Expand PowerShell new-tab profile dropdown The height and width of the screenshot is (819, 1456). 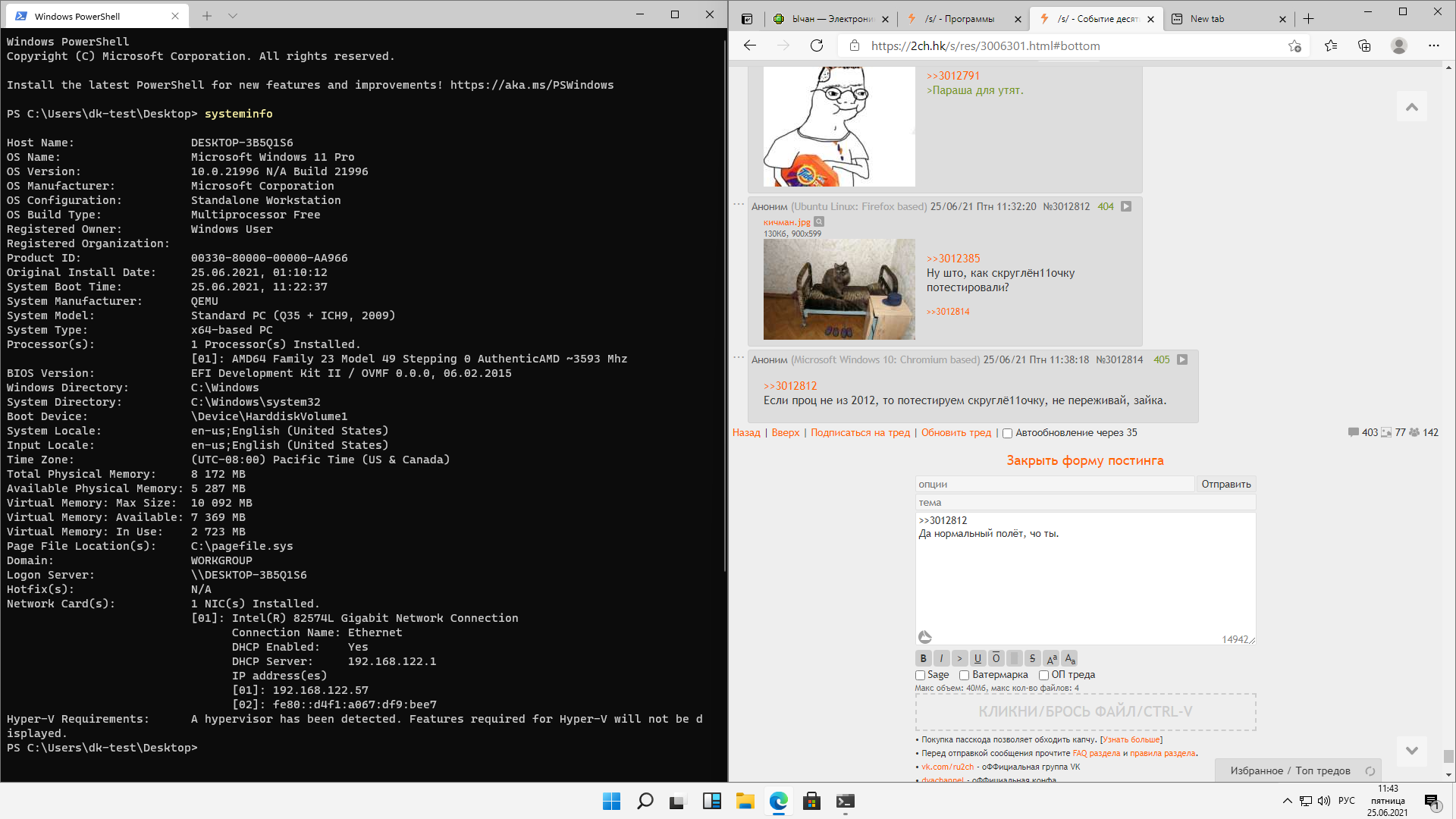[233, 15]
